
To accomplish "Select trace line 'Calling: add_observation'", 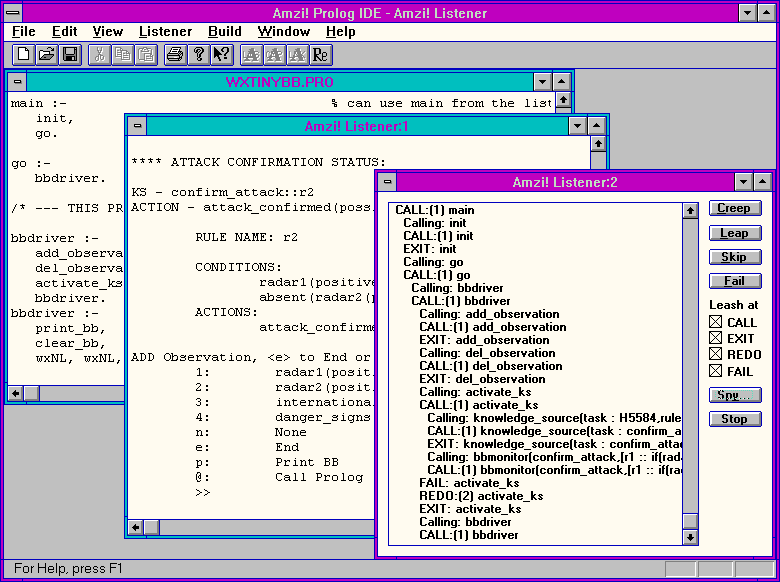I will (489, 314).
